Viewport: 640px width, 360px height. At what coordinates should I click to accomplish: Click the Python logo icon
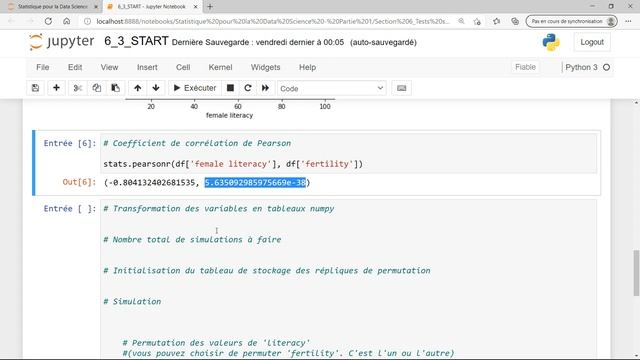551,42
